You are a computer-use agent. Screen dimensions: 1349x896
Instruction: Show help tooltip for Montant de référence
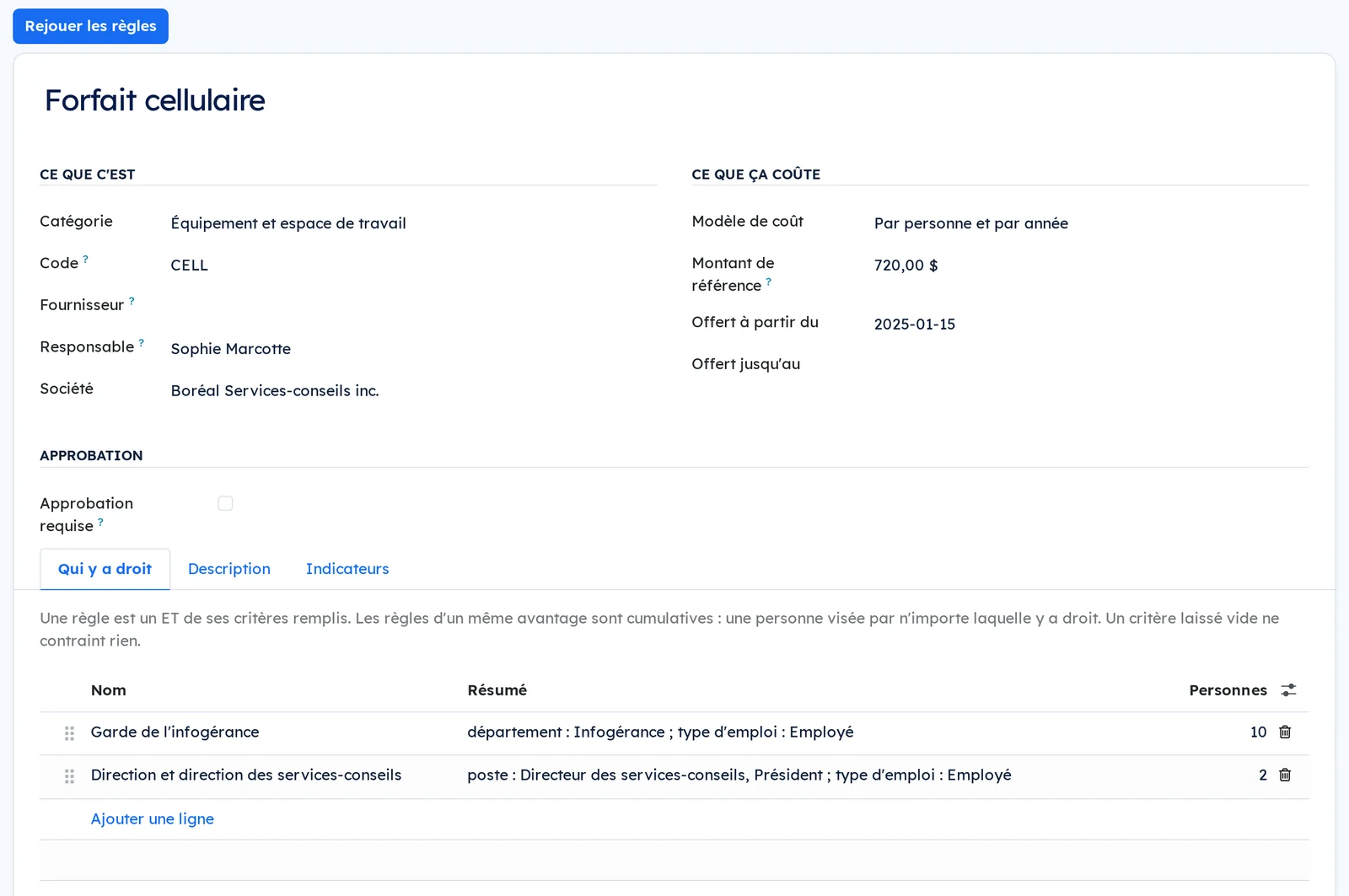coord(768,282)
